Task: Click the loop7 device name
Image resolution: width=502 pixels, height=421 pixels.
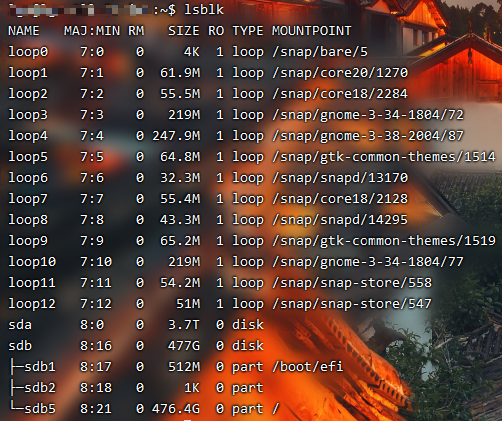Action: (x=28, y=199)
